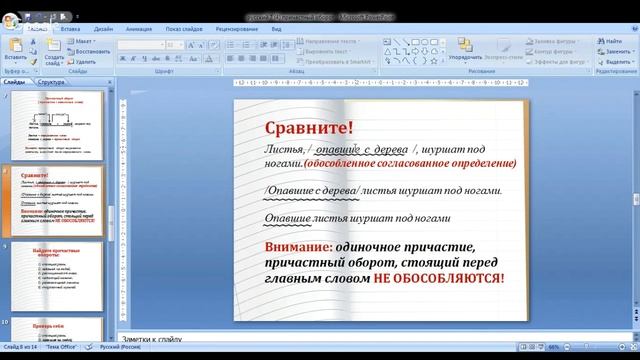Click the Font Color (A) swatch

pos(209,59)
